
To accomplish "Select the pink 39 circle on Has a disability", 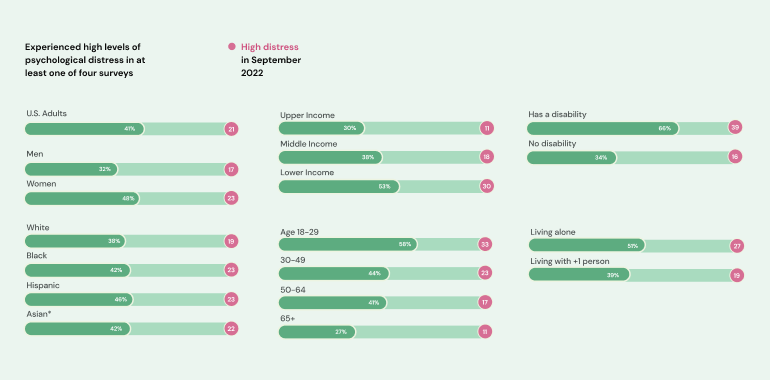I will tap(735, 127).
